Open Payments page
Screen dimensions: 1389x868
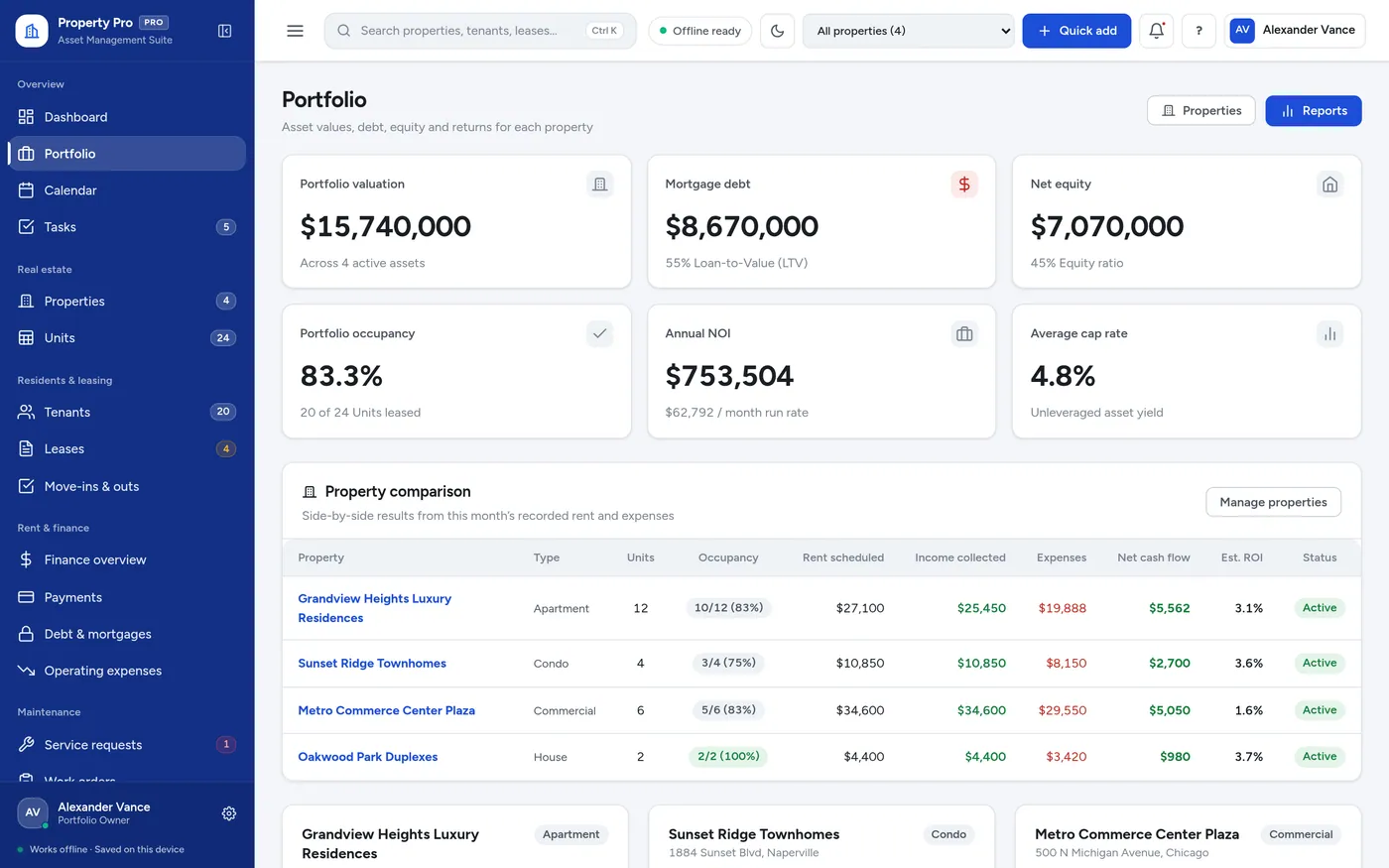(127, 597)
